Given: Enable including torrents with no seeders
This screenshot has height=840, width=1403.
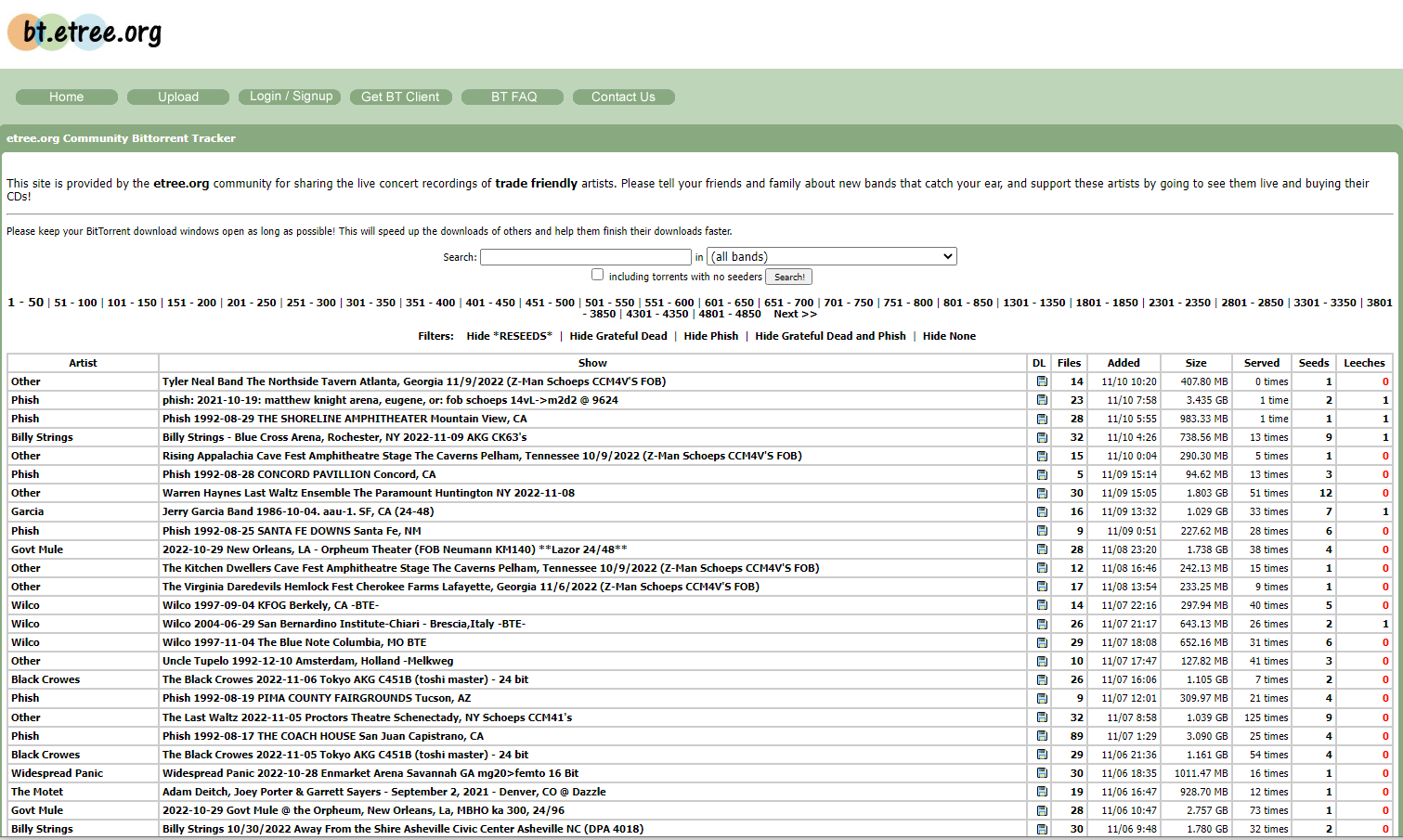Looking at the screenshot, I should (x=597, y=275).
